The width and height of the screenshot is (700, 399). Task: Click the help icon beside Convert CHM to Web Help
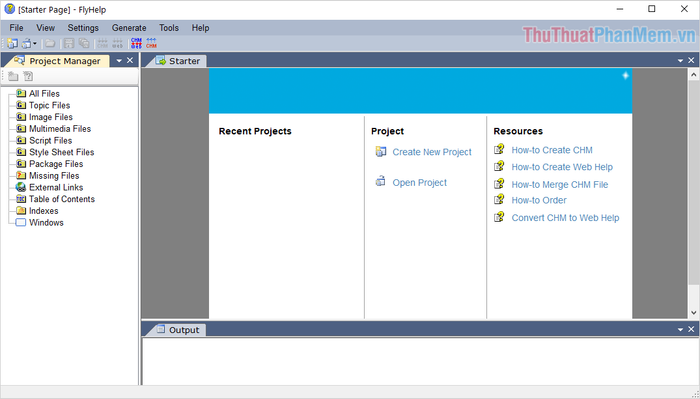pyautogui.click(x=499, y=217)
